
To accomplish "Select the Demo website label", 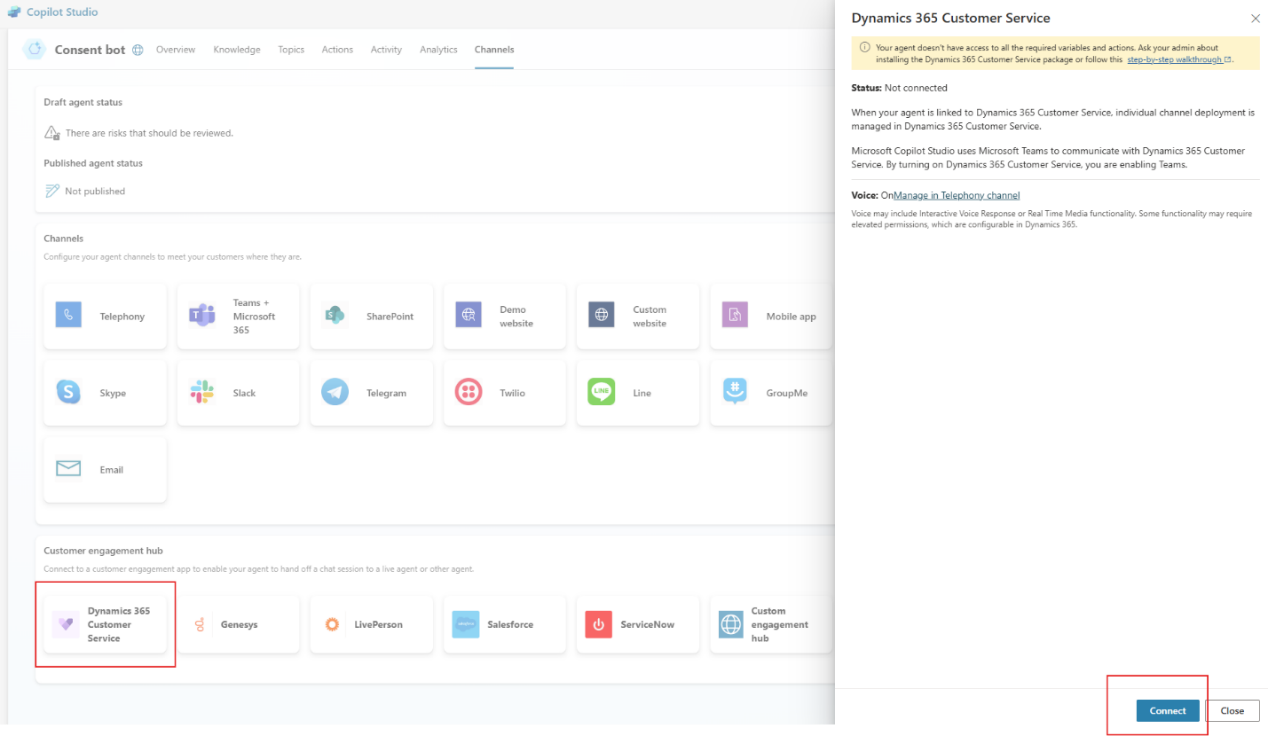I will point(516,317).
